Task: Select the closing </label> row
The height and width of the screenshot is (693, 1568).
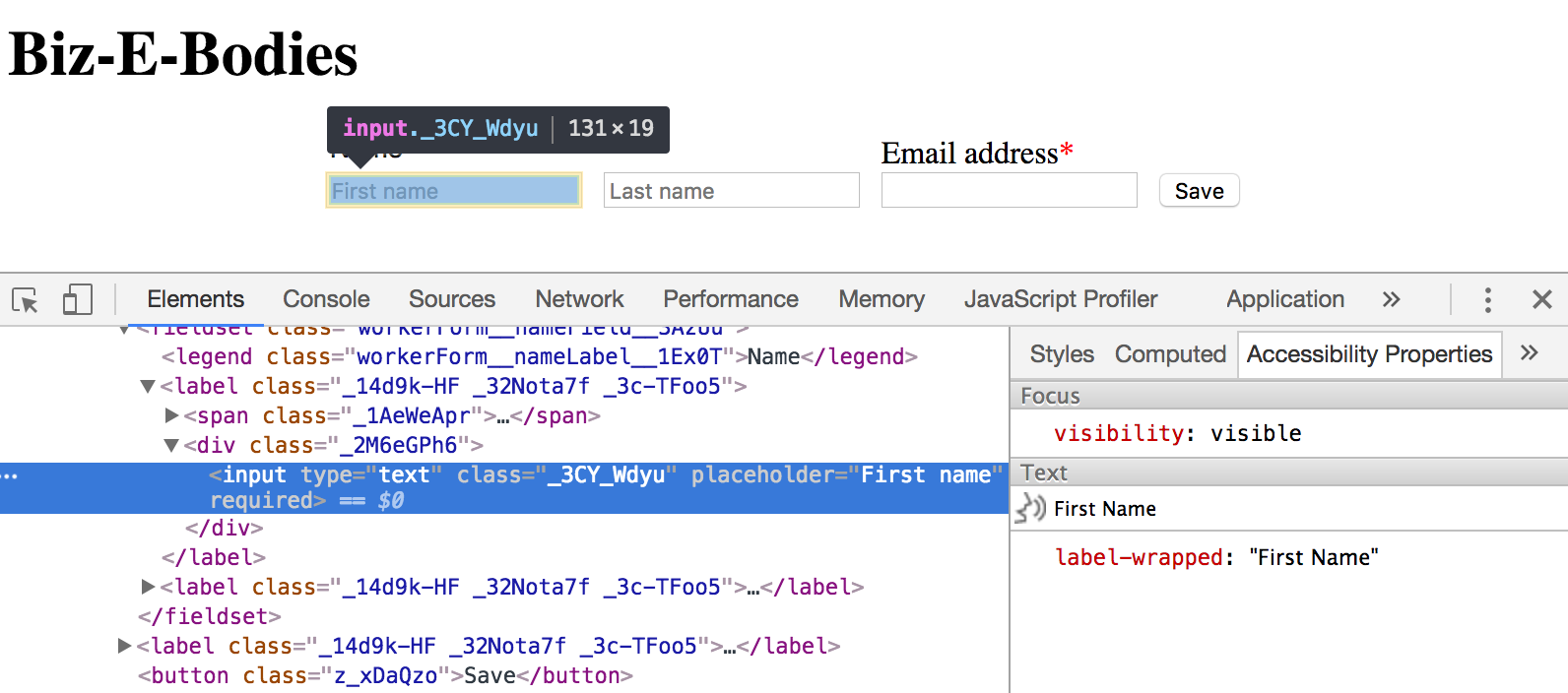Action: 214,557
